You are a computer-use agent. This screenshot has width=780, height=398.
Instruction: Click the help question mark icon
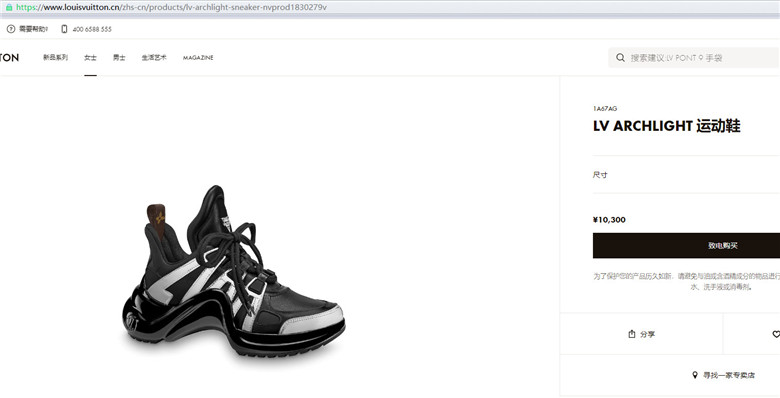pyautogui.click(x=10, y=29)
